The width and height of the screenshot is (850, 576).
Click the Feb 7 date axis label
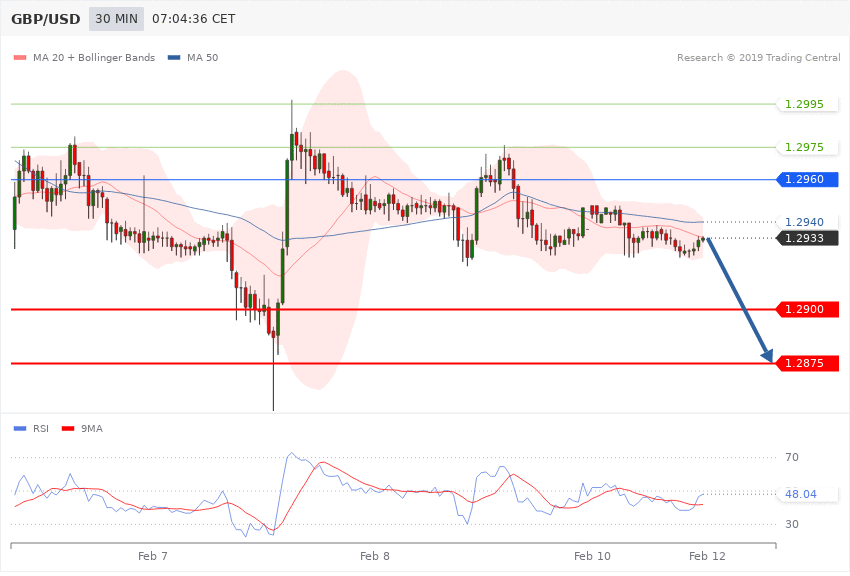tap(153, 556)
